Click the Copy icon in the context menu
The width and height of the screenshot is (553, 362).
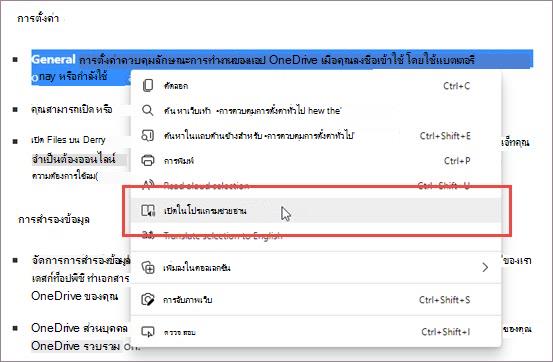(x=148, y=86)
